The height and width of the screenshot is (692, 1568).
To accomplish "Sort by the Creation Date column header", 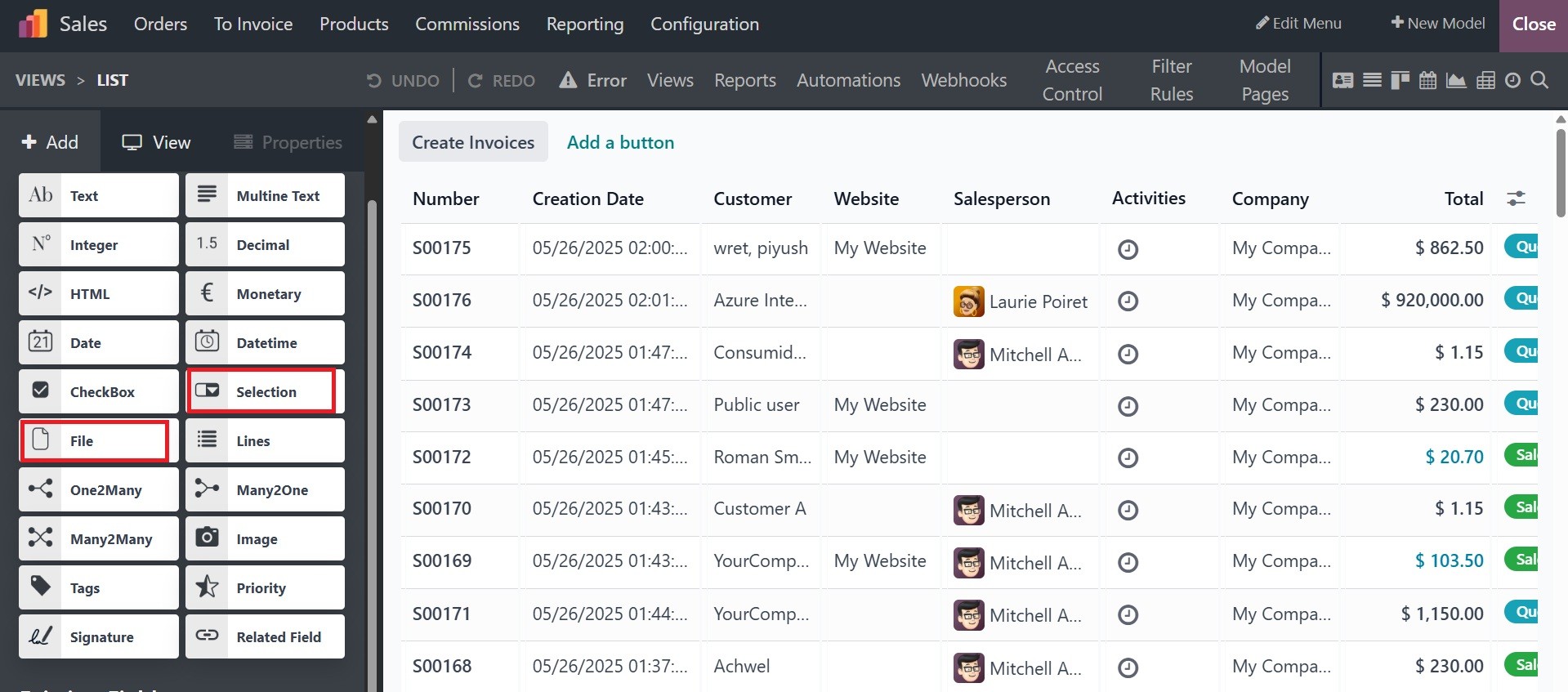I will (x=588, y=199).
